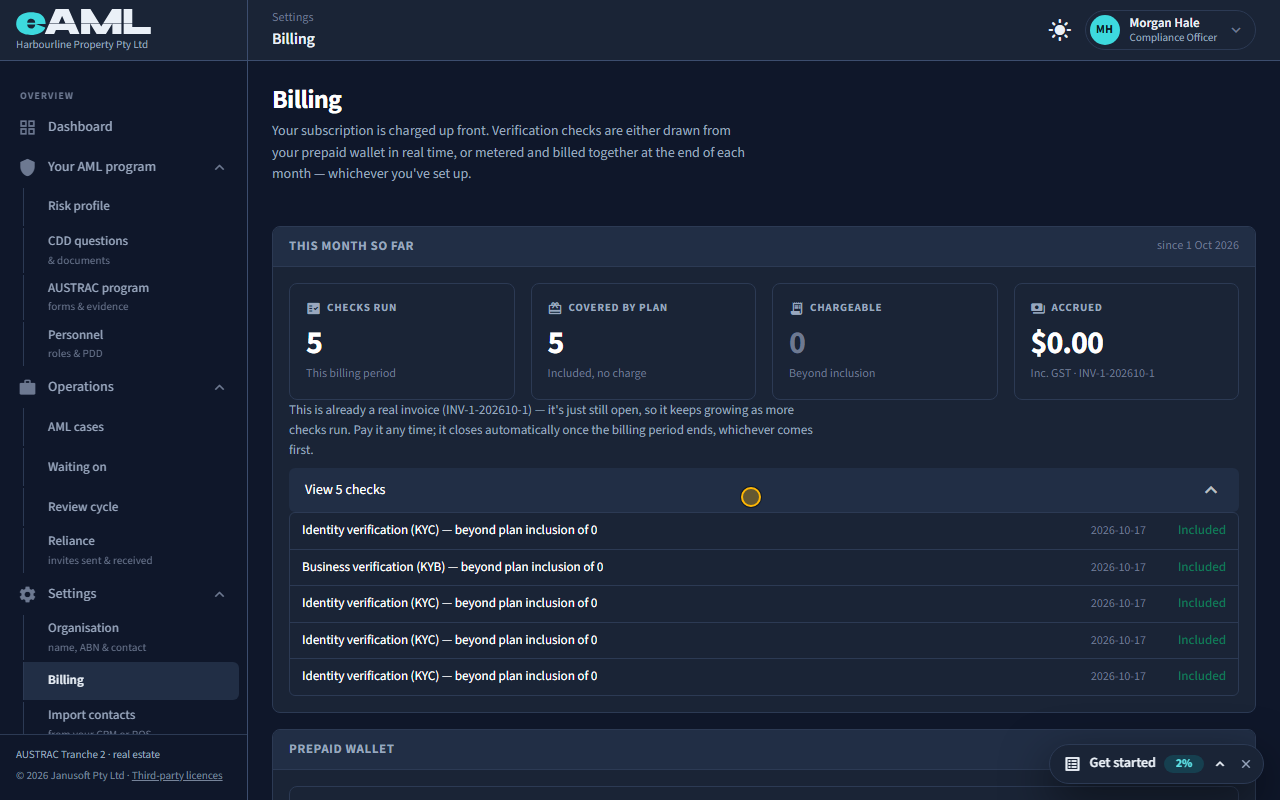Screen dimensions: 1280x800
Task: Click the $0.00 accrued amount
Action: point(1067,343)
